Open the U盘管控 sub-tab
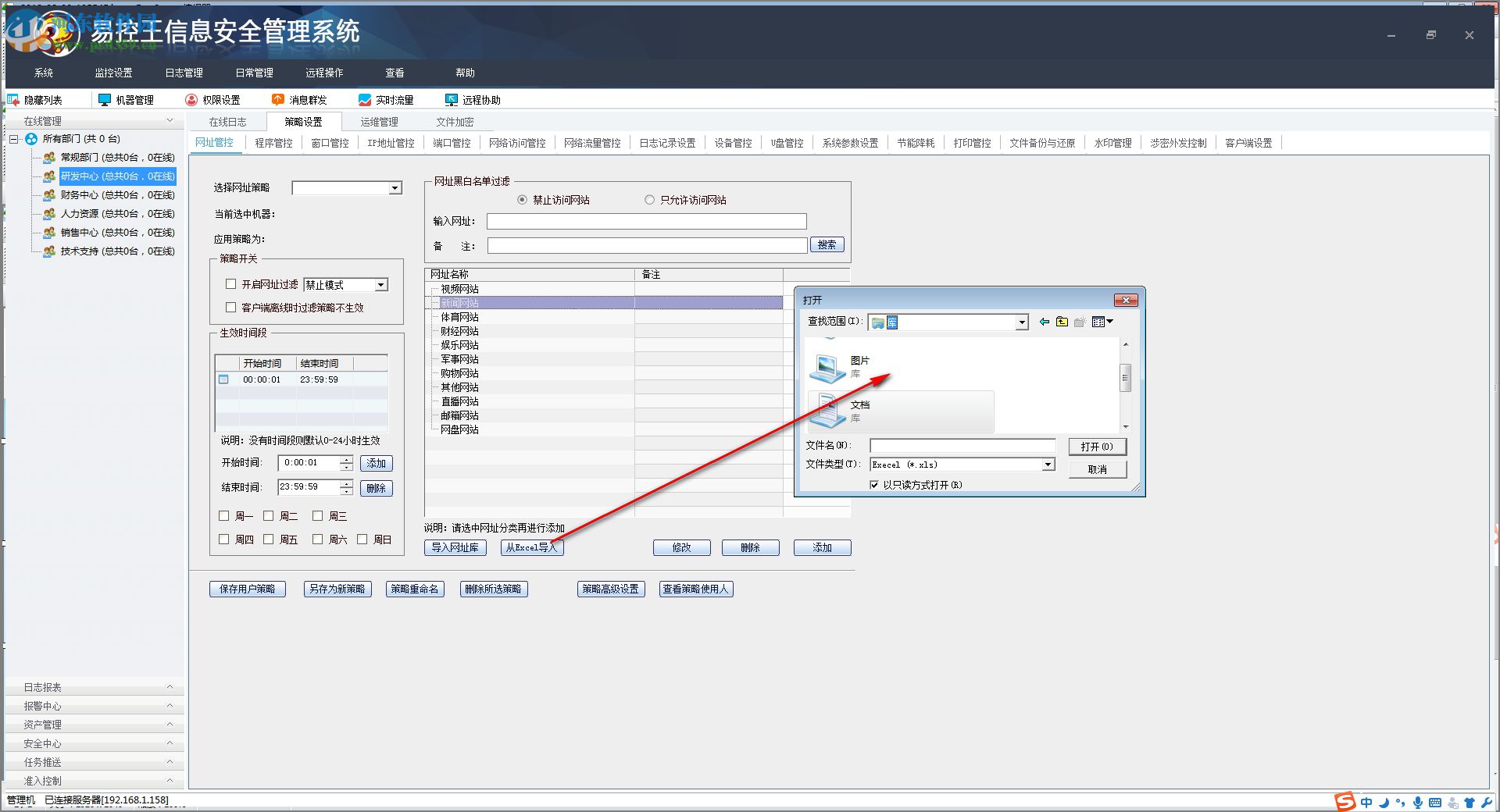This screenshot has width=1500, height=812. (x=787, y=143)
